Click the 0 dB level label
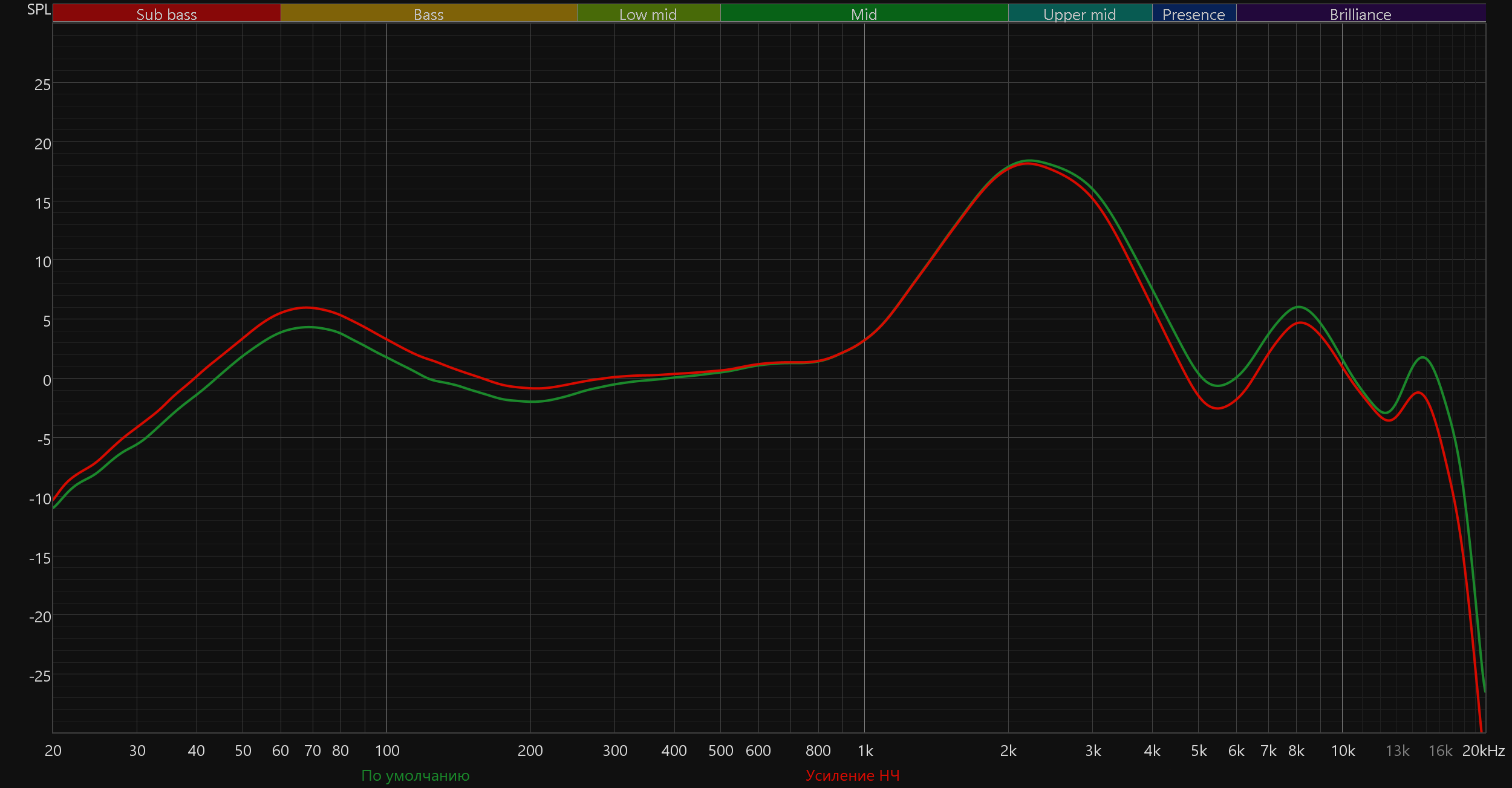 point(47,380)
